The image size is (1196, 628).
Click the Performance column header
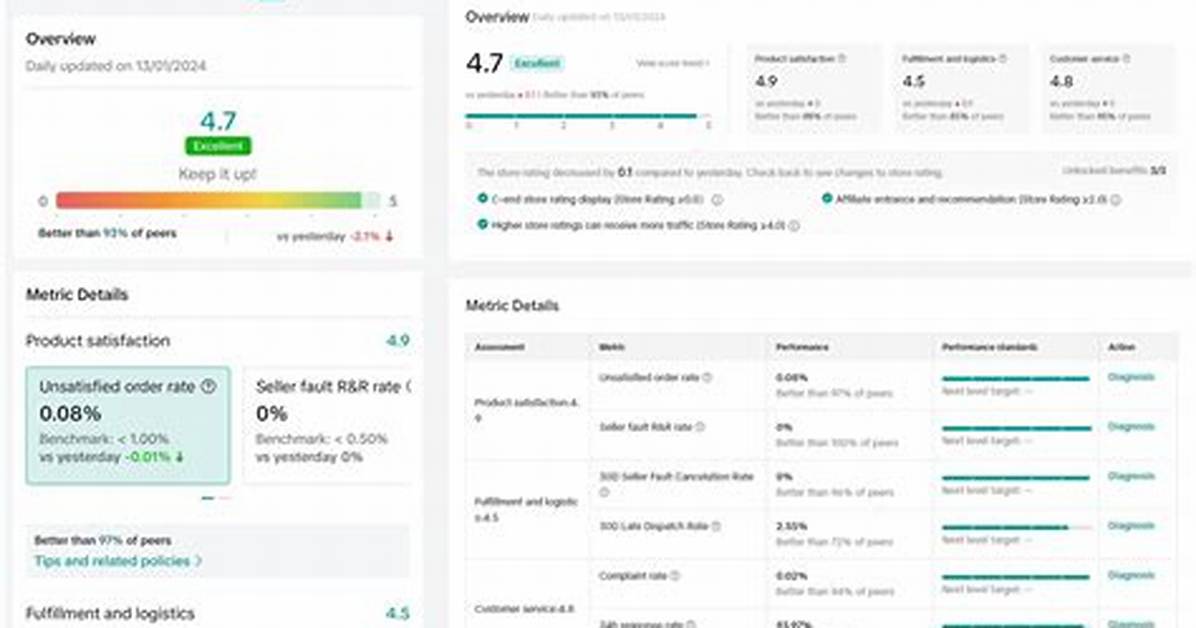802,347
